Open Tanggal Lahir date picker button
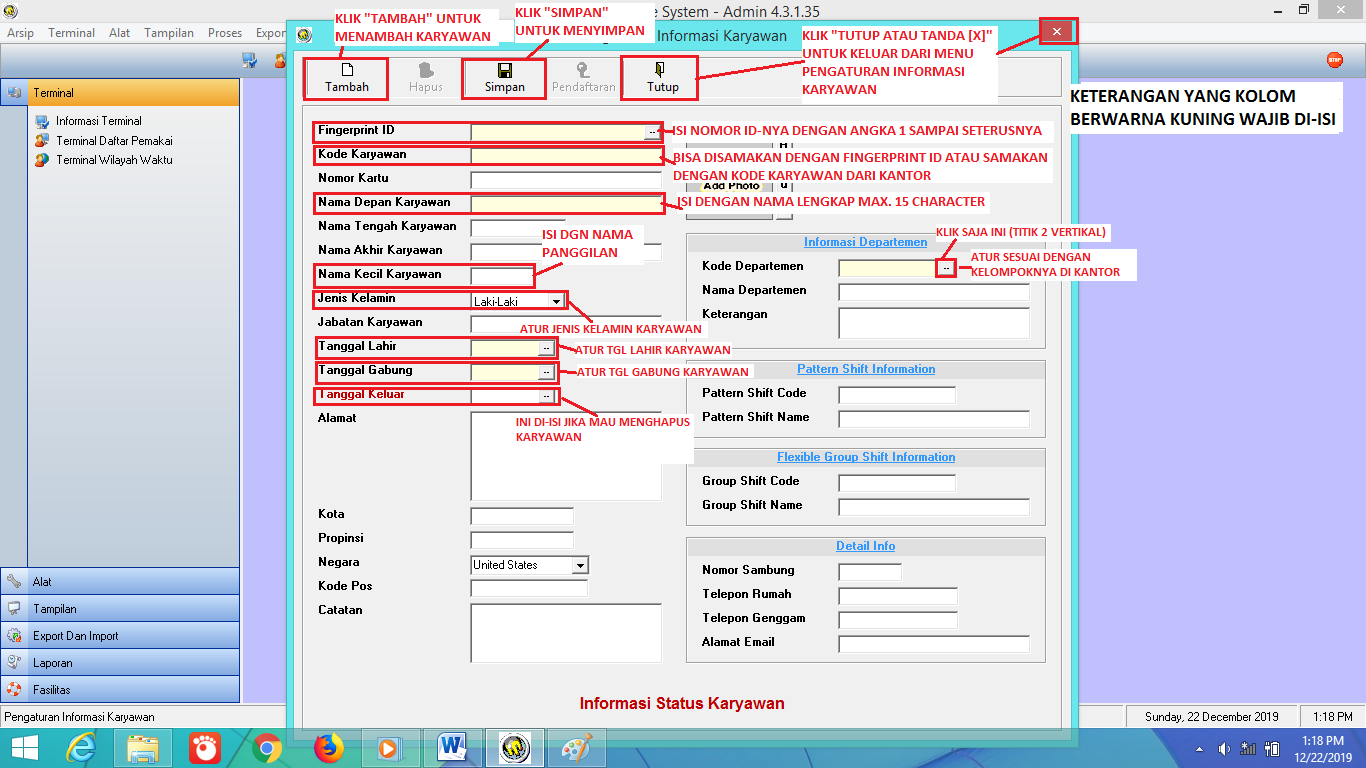This screenshot has width=1366, height=768. tap(545, 348)
